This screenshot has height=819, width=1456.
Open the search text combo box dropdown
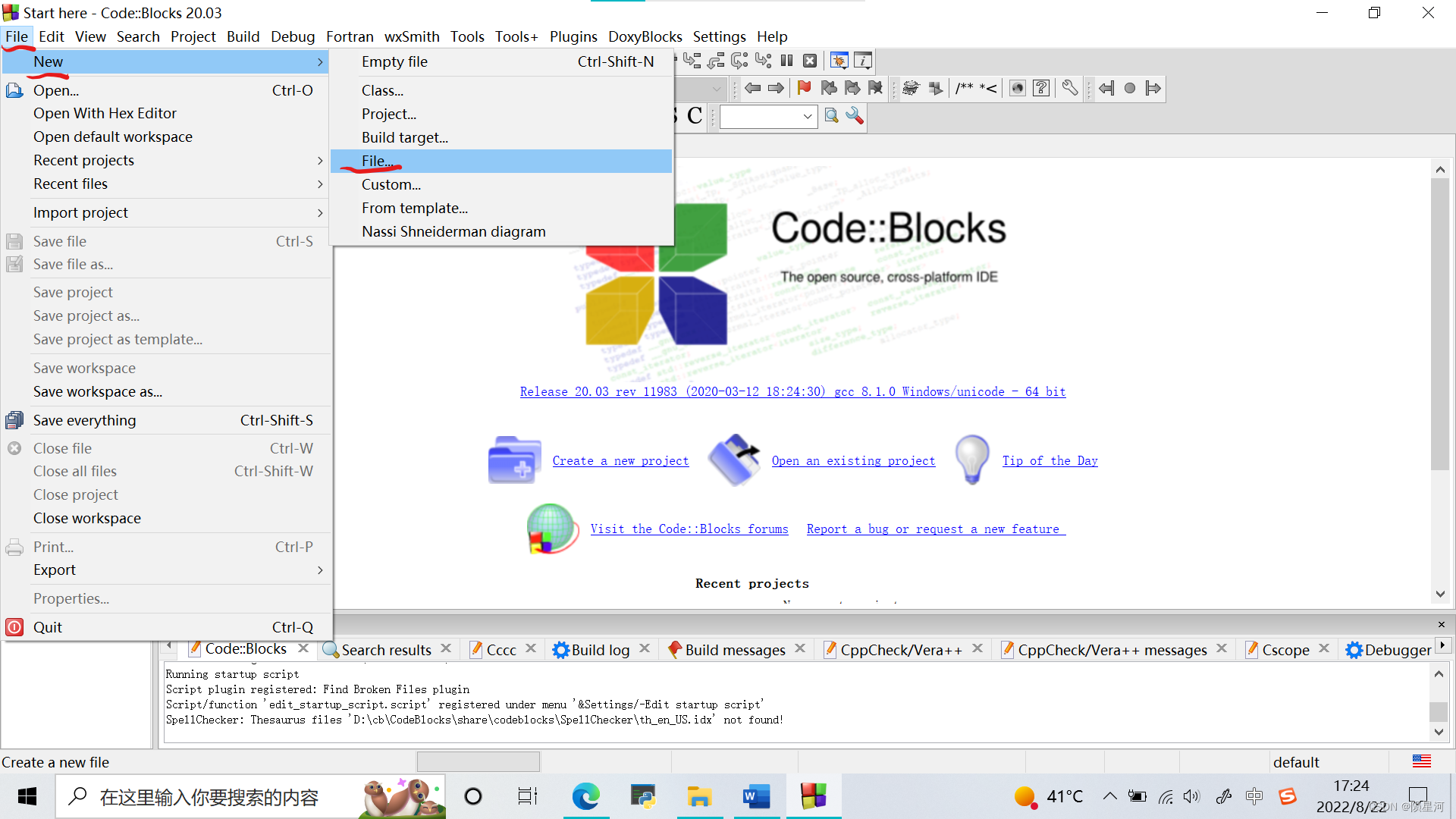(x=808, y=116)
